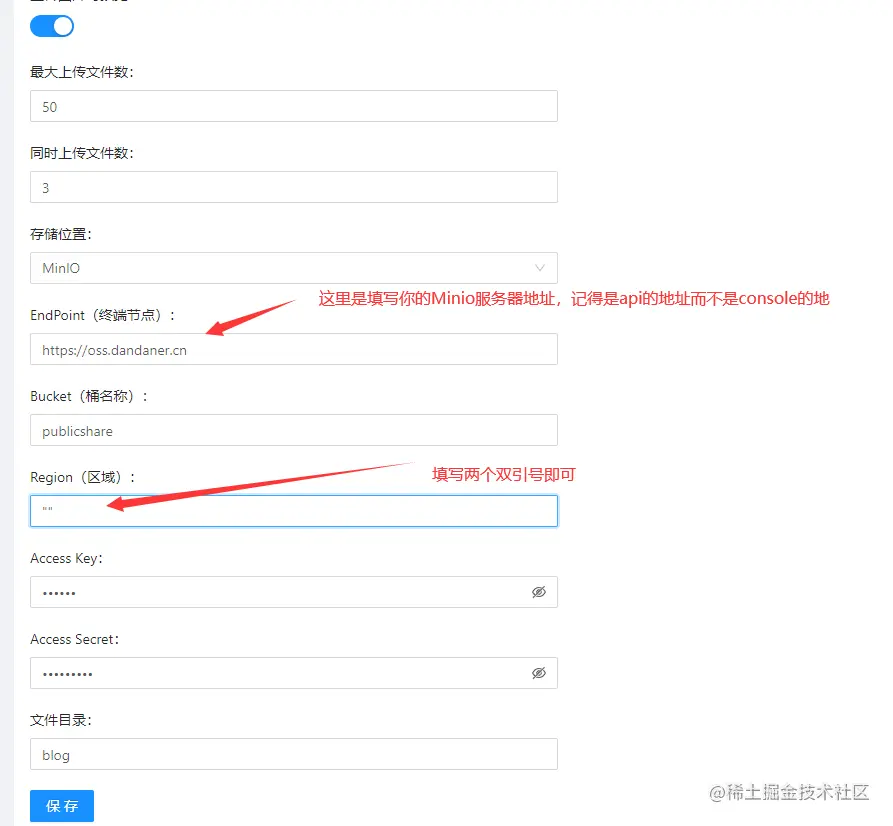Toggle the blue switch at the top

tap(52, 26)
